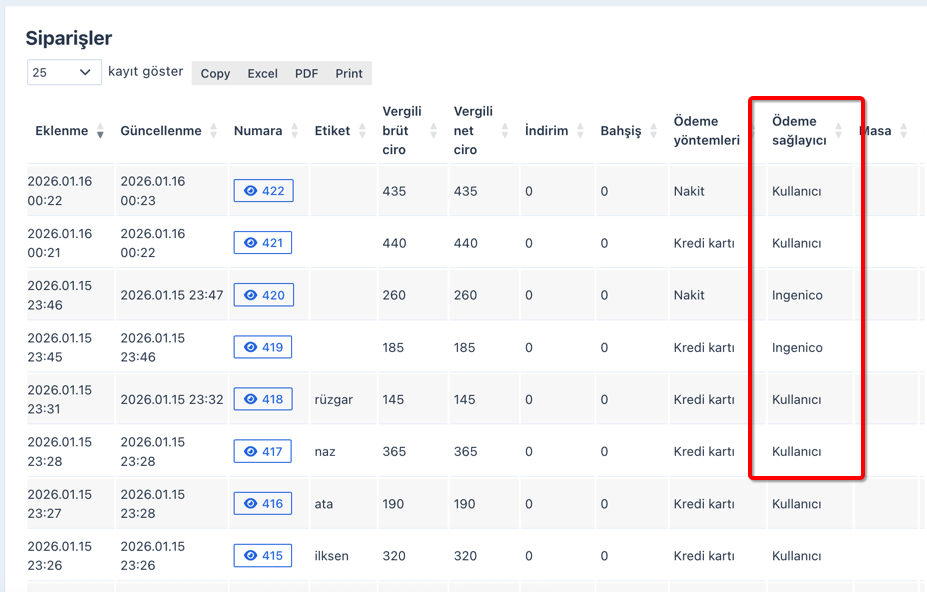This screenshot has width=927, height=592.
Task: View order 415 labeled ilksen
Action: tap(262, 556)
